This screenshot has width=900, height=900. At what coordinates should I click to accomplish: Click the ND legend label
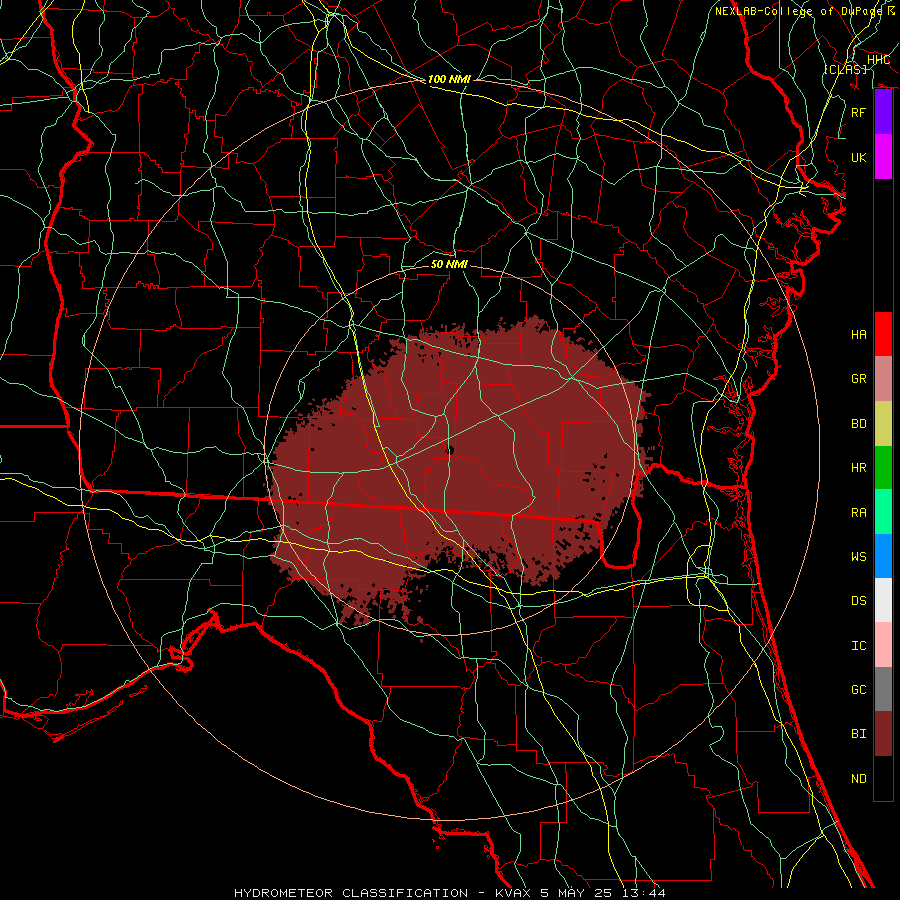(859, 779)
